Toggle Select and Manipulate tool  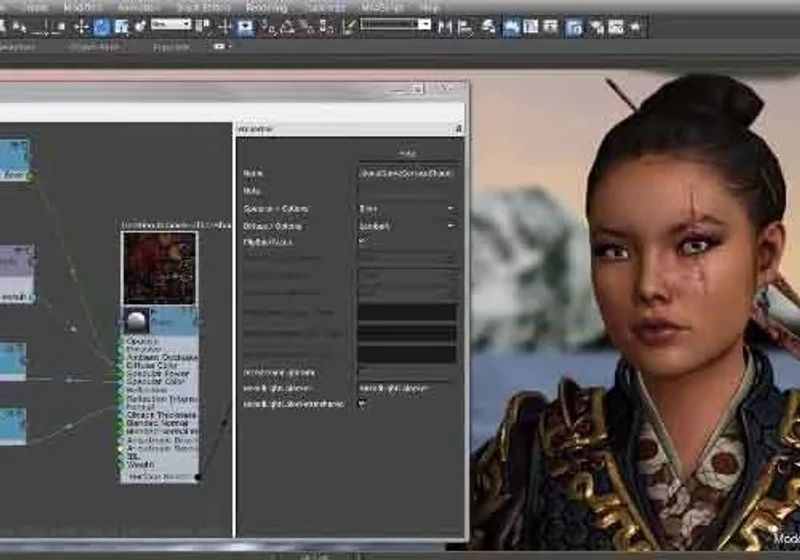pos(224,27)
